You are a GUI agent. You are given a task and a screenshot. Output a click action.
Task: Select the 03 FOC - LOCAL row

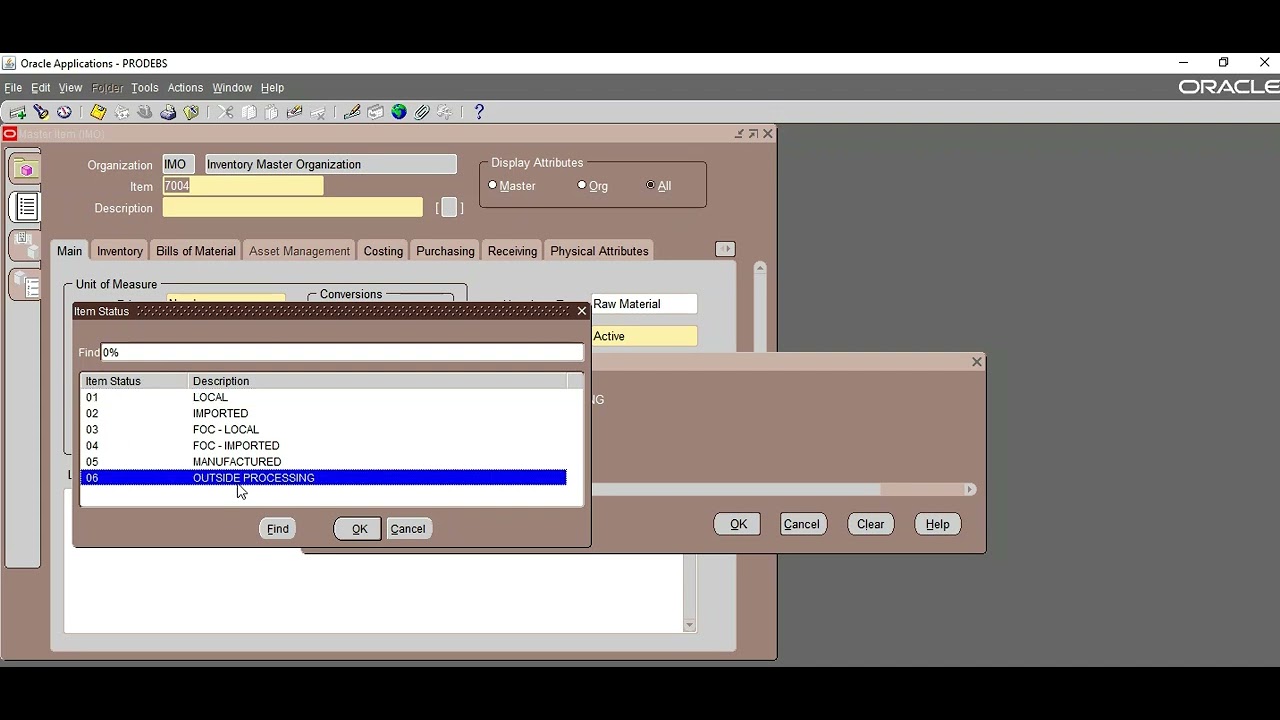tap(323, 429)
